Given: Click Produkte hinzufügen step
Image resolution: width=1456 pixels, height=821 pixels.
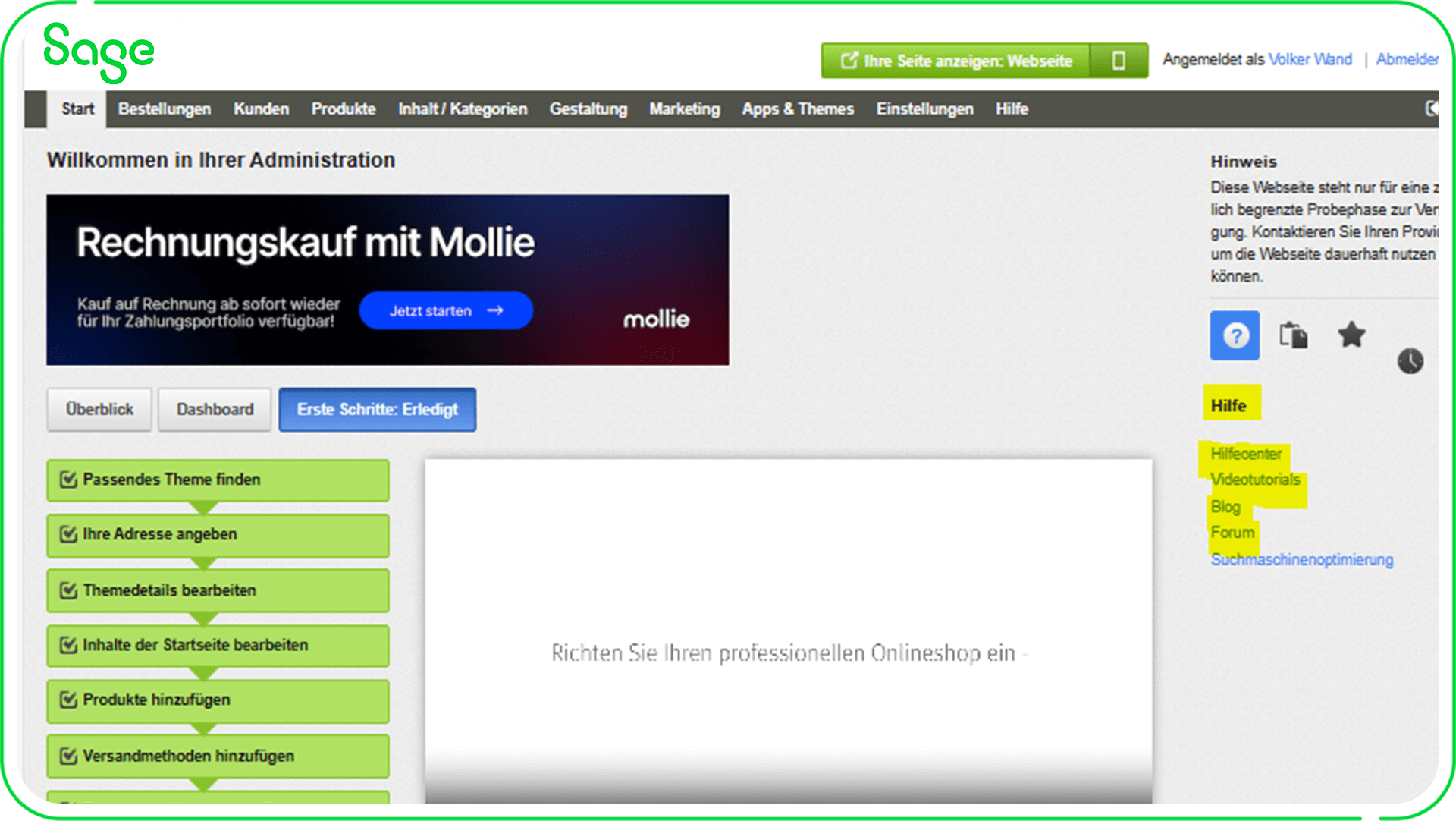Looking at the screenshot, I should pos(218,700).
